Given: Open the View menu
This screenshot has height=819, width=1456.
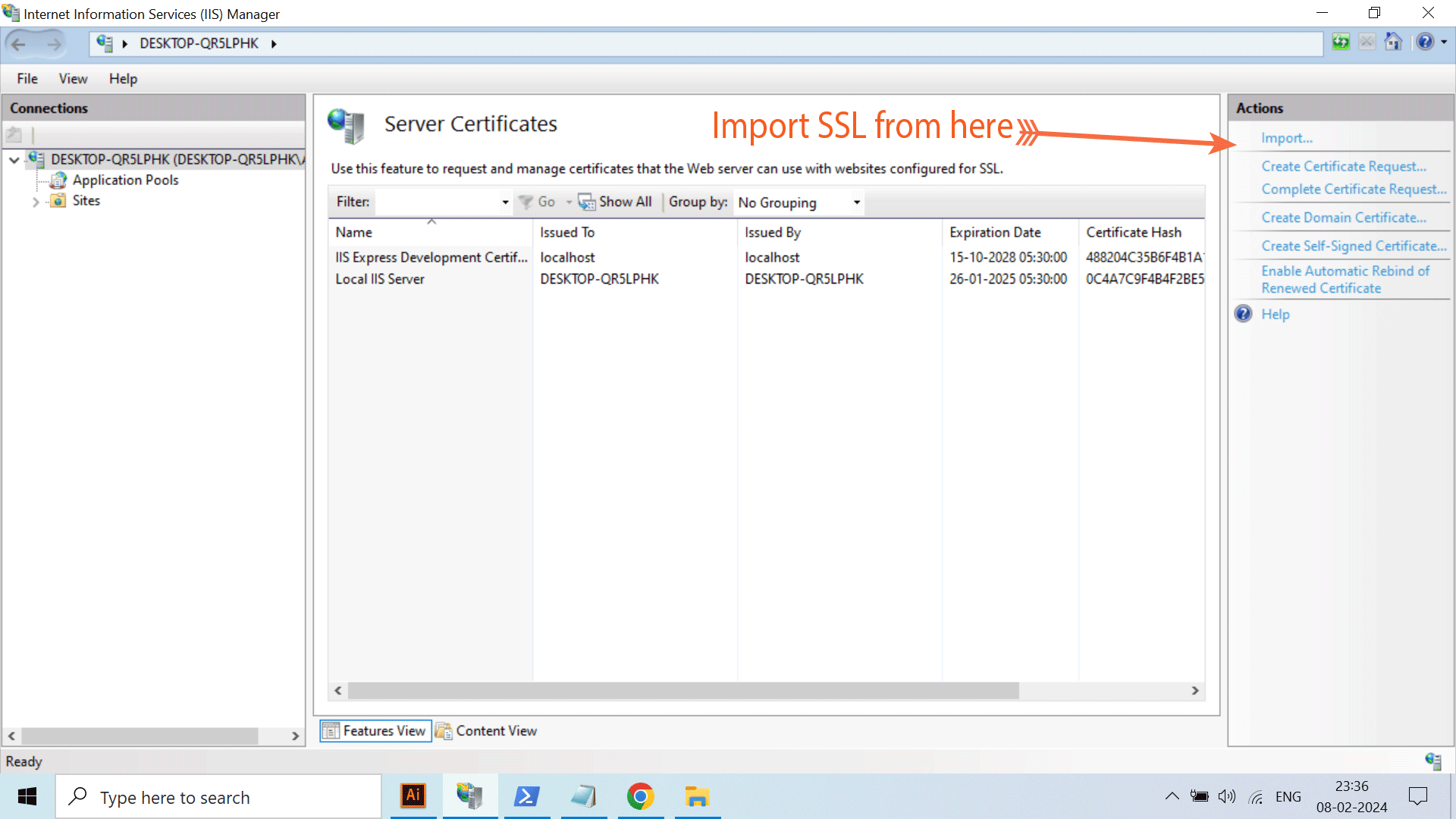Looking at the screenshot, I should 73,79.
